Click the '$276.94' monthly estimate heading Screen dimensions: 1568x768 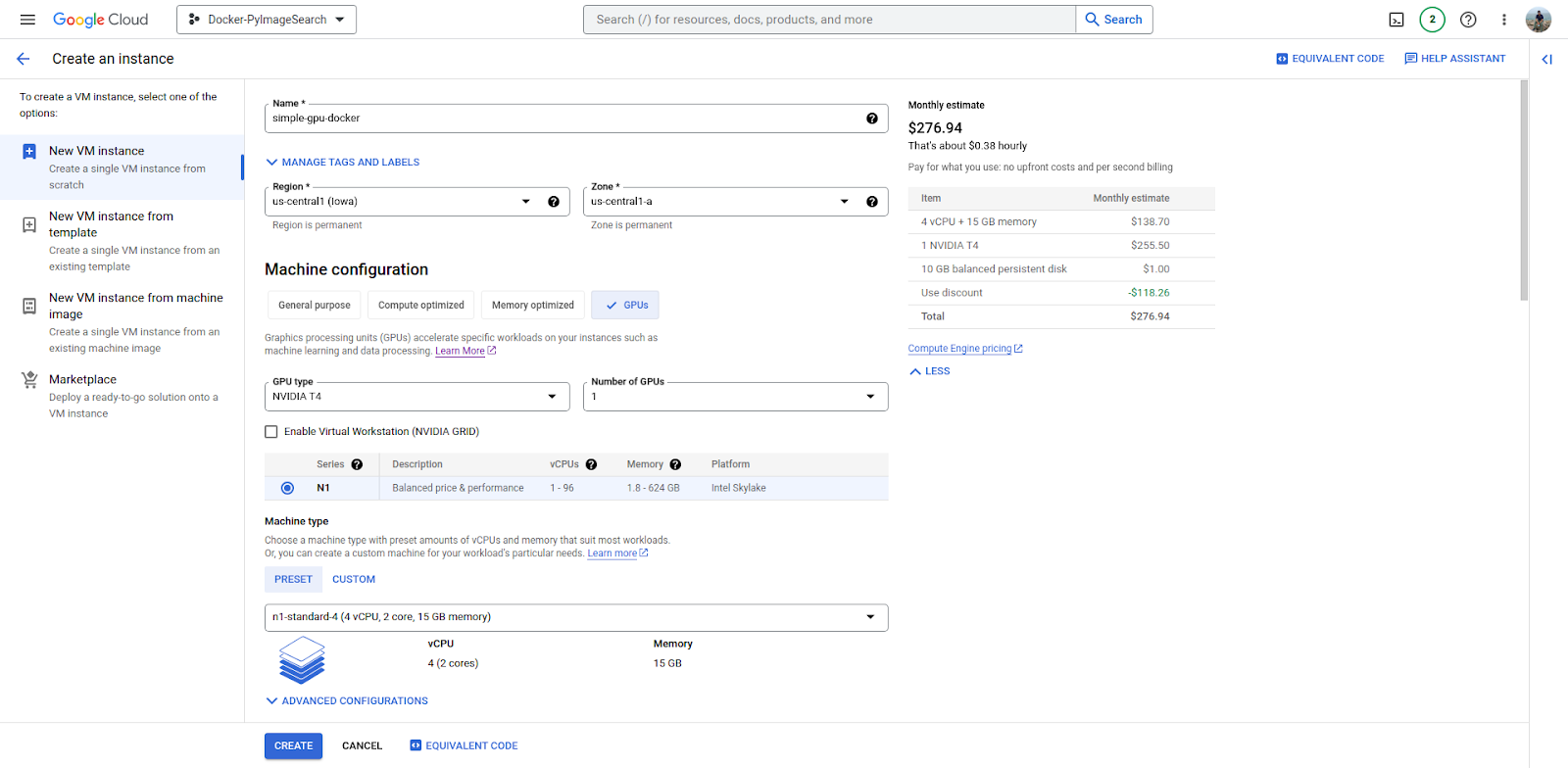coord(935,128)
